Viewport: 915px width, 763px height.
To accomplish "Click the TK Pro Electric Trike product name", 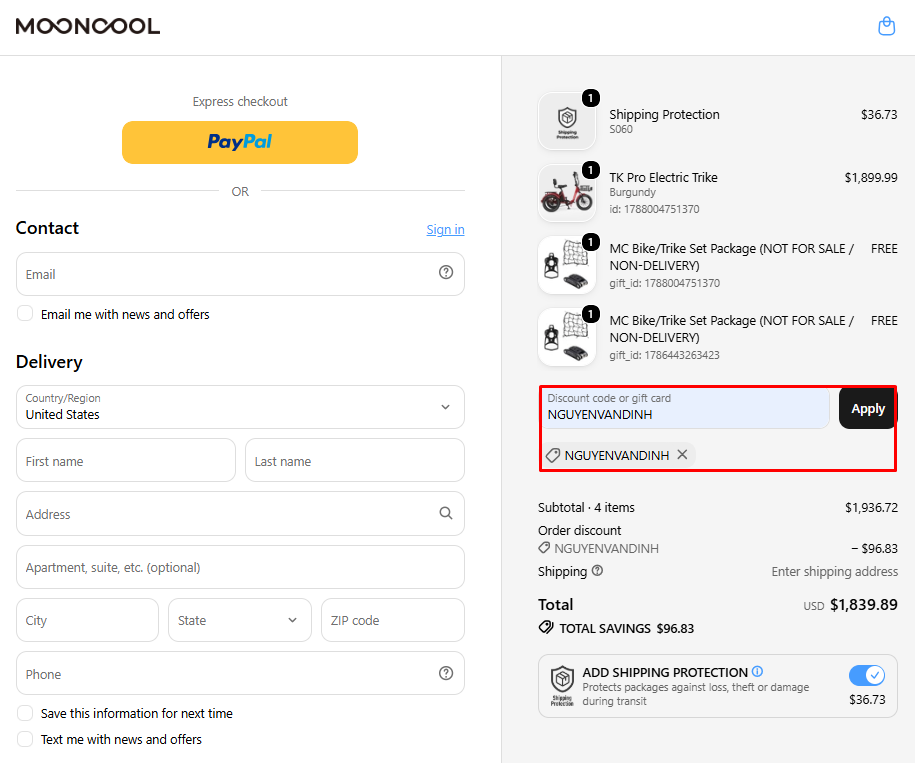I will click(663, 177).
